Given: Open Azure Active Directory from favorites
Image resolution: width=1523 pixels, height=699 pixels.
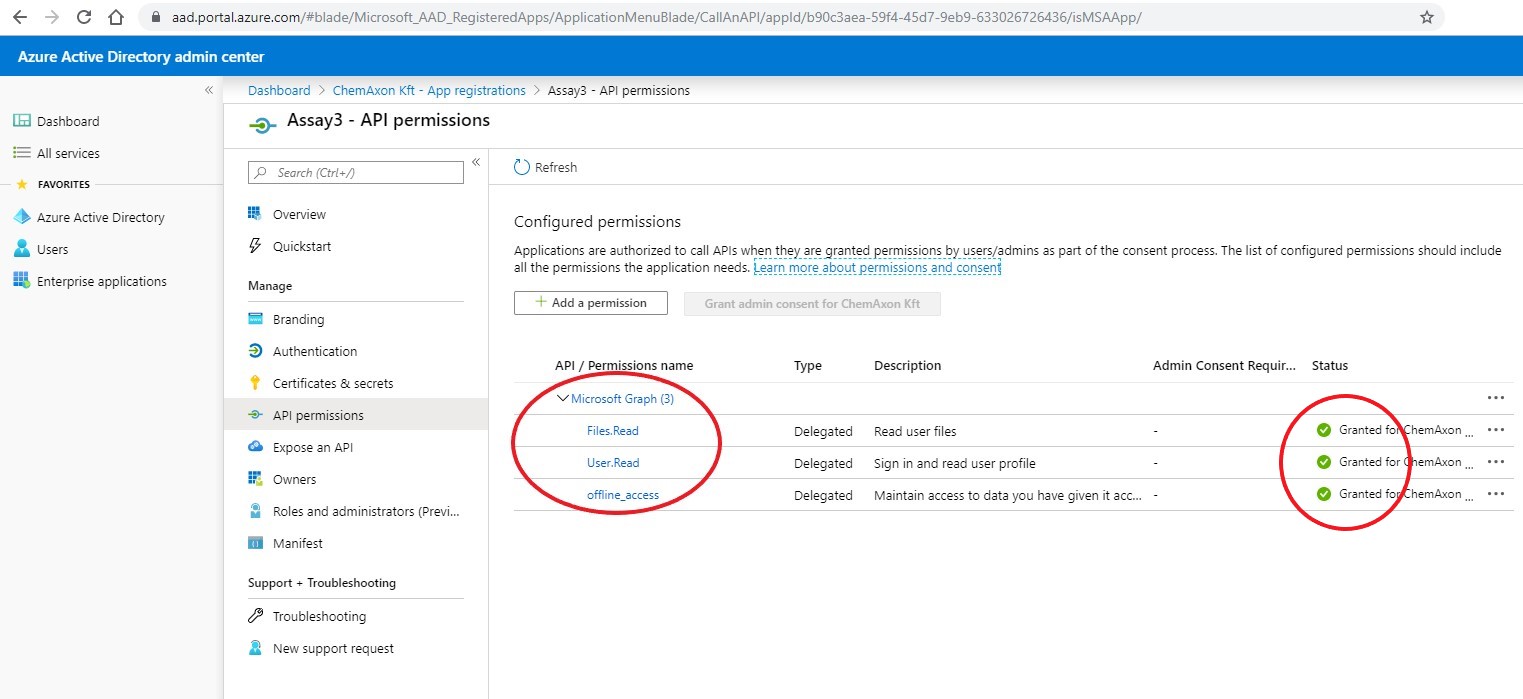Looking at the screenshot, I should 22,217.
